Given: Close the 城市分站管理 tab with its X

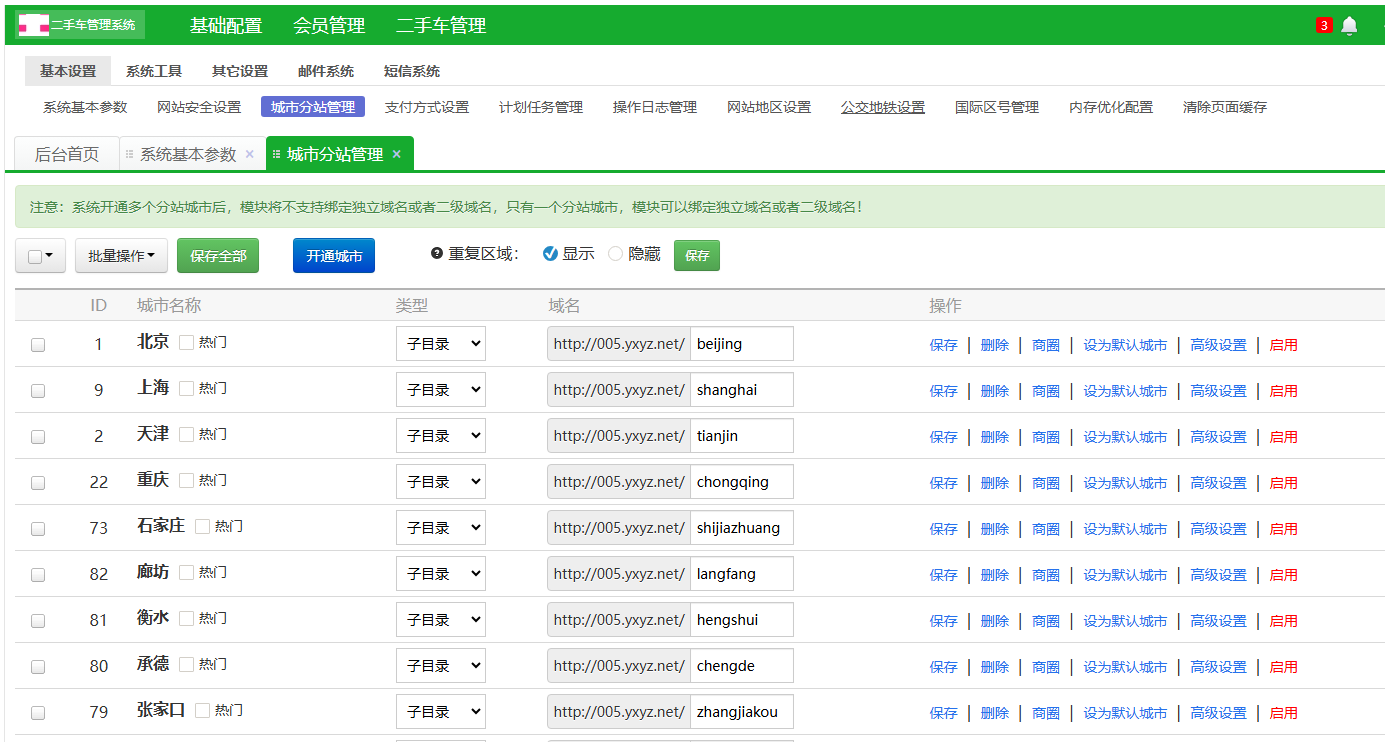Looking at the screenshot, I should [x=396, y=154].
